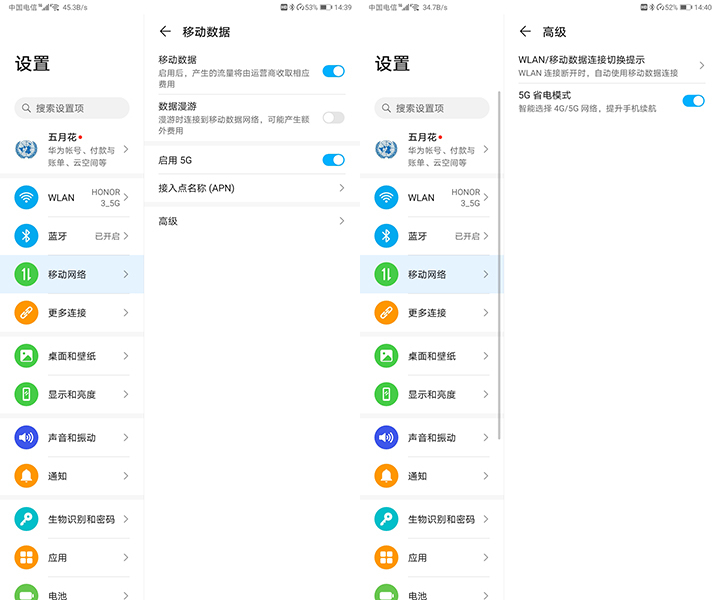Screen dimensions: 720x600
Task: Open 通知 bell icon in right settings list
Action: (x=386, y=476)
